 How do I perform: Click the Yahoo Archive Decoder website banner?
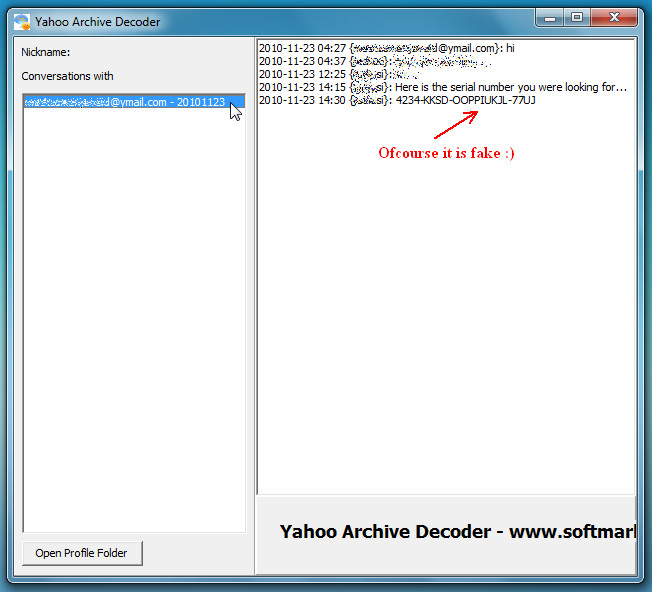[446, 535]
